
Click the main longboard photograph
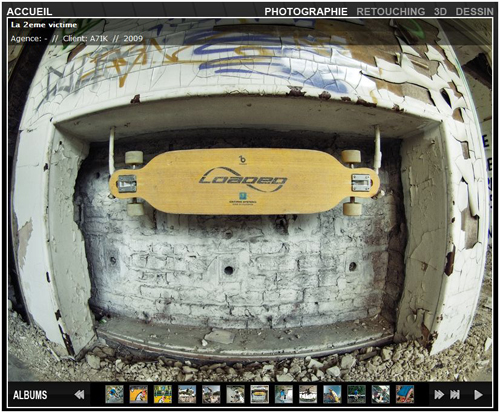coord(250,200)
